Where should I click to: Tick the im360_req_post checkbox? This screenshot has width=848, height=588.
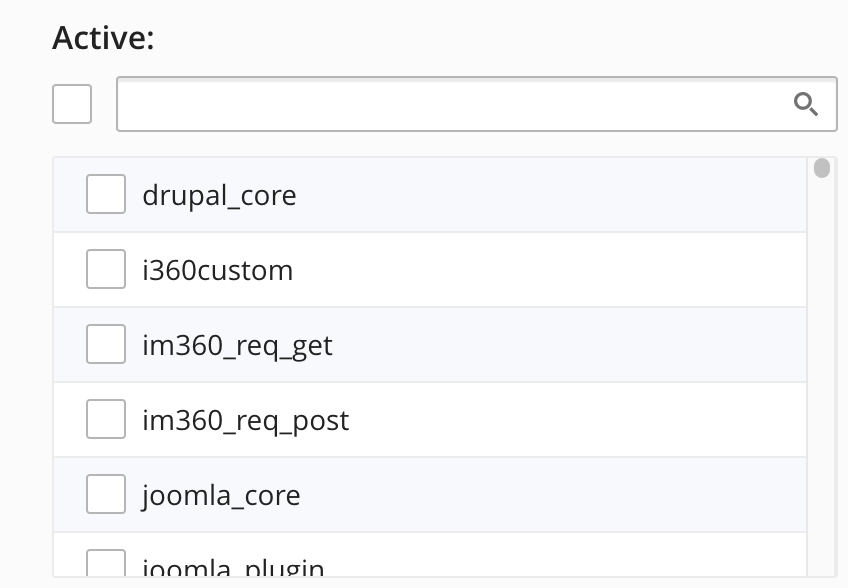[106, 419]
